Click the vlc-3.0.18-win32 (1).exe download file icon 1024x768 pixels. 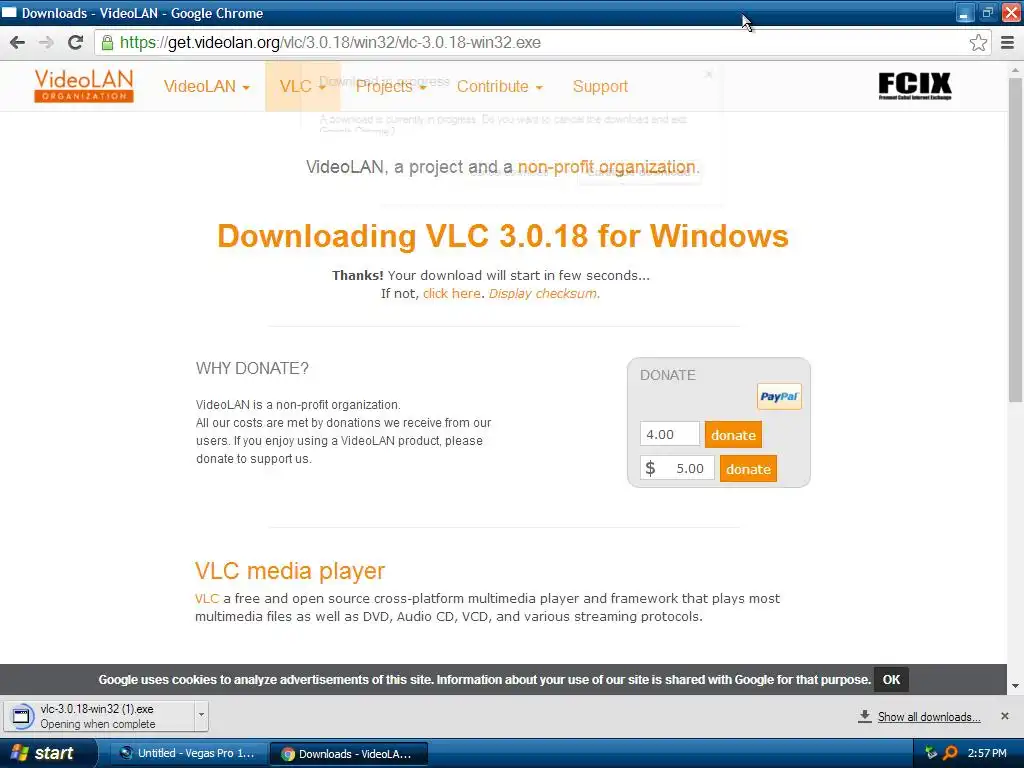click(22, 716)
